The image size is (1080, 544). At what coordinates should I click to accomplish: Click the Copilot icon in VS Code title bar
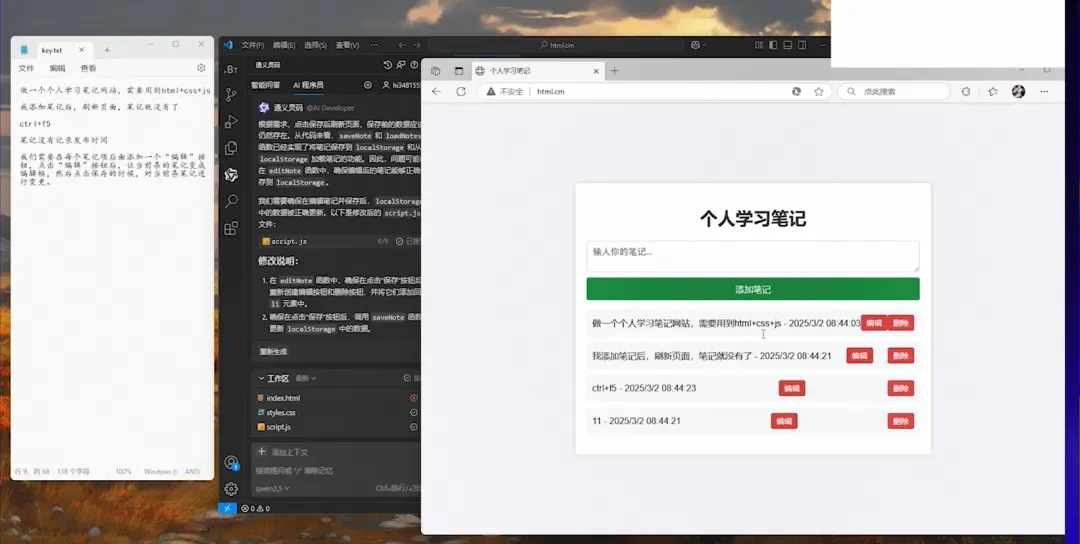695,45
